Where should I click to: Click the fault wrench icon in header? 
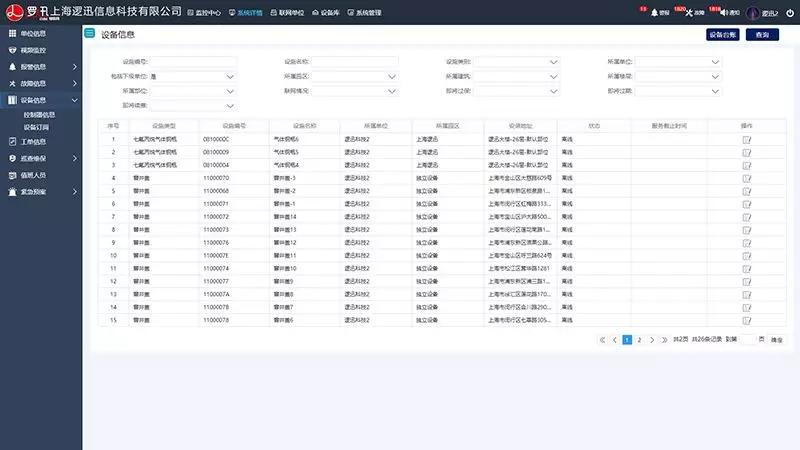coord(689,13)
